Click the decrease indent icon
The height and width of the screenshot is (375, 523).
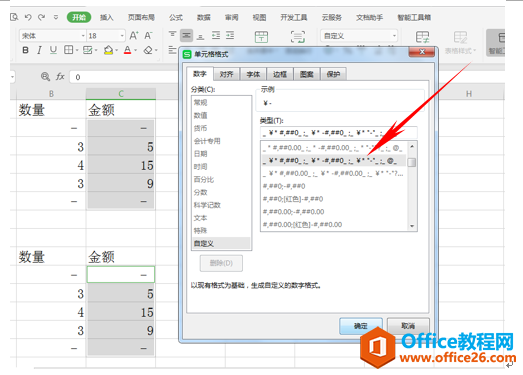(216, 35)
